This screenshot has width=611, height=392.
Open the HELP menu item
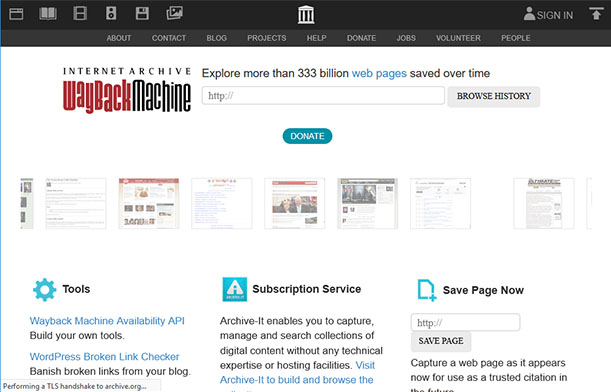316,38
